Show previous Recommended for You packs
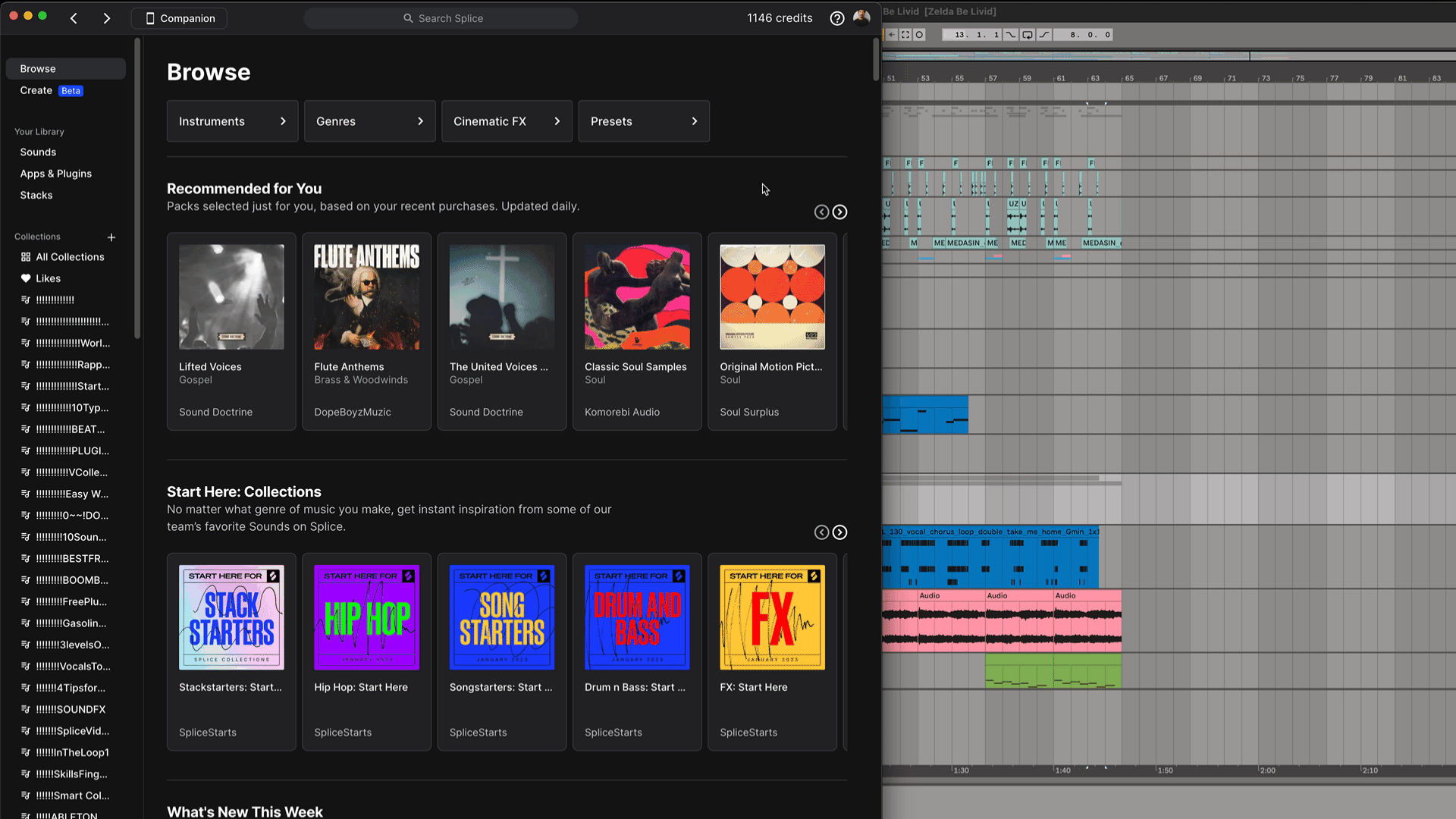Screen dimensions: 1456x819 [x=821, y=212]
